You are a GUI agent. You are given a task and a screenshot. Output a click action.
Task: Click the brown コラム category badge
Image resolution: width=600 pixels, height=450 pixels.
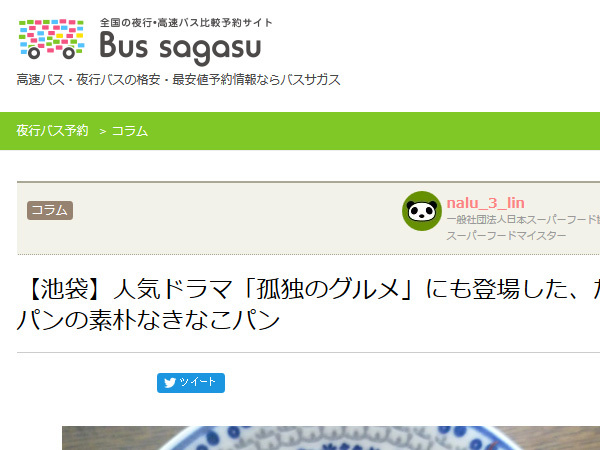point(50,210)
